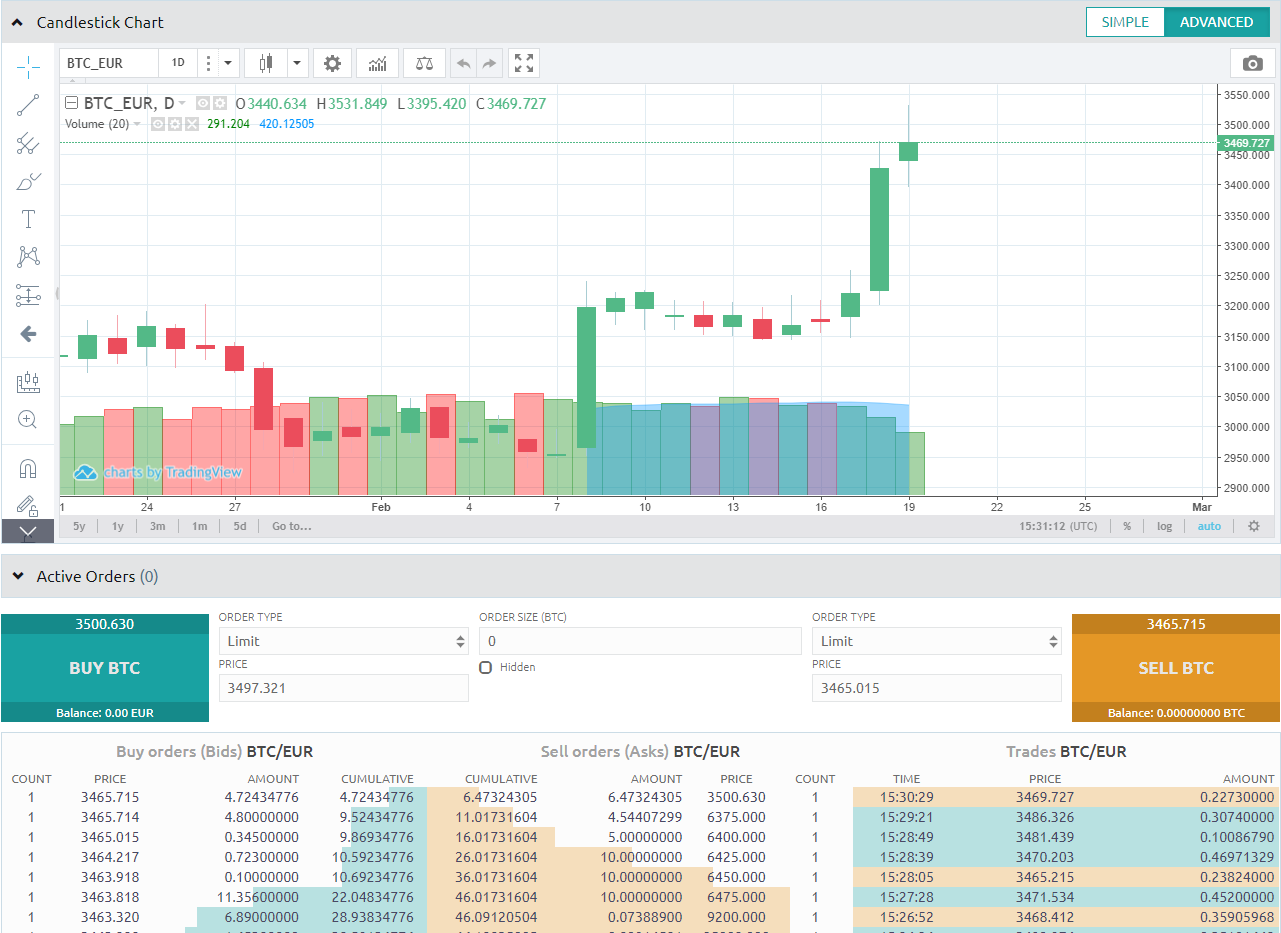Select the ask price 3500.630 row
This screenshot has height=933, width=1281.
click(x=640, y=797)
